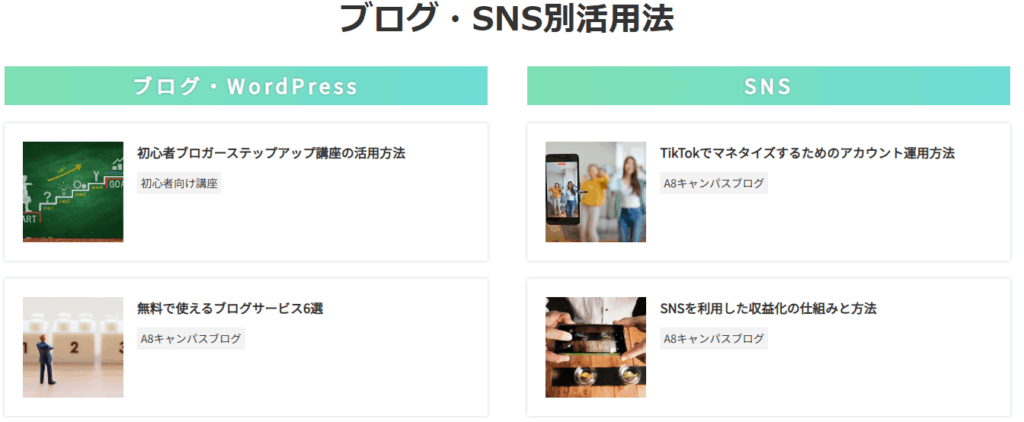This screenshot has height=422, width=1024.
Task: Open the TikTok phone recording thumbnail
Action: click(x=596, y=191)
